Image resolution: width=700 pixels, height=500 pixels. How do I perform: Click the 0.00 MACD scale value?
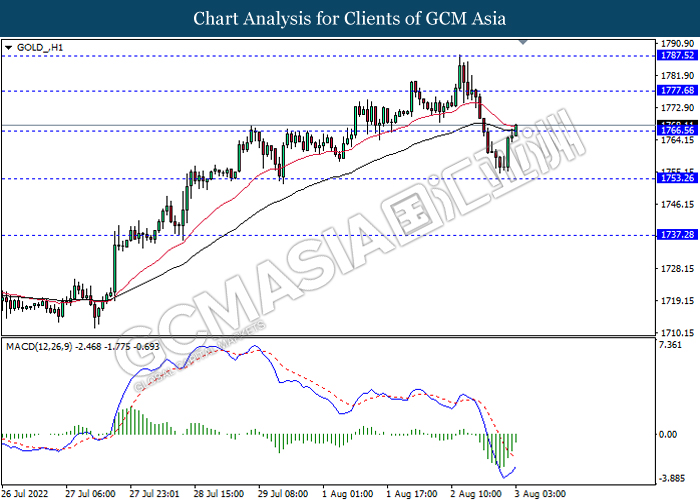click(668, 434)
